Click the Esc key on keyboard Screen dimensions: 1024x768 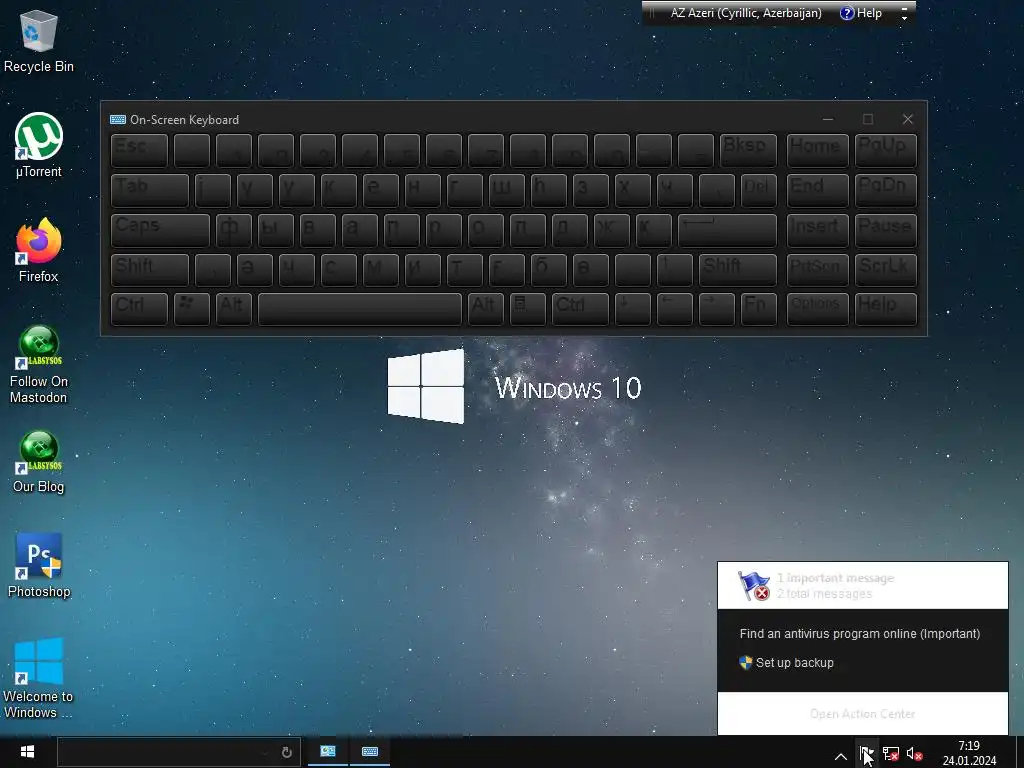click(x=139, y=150)
